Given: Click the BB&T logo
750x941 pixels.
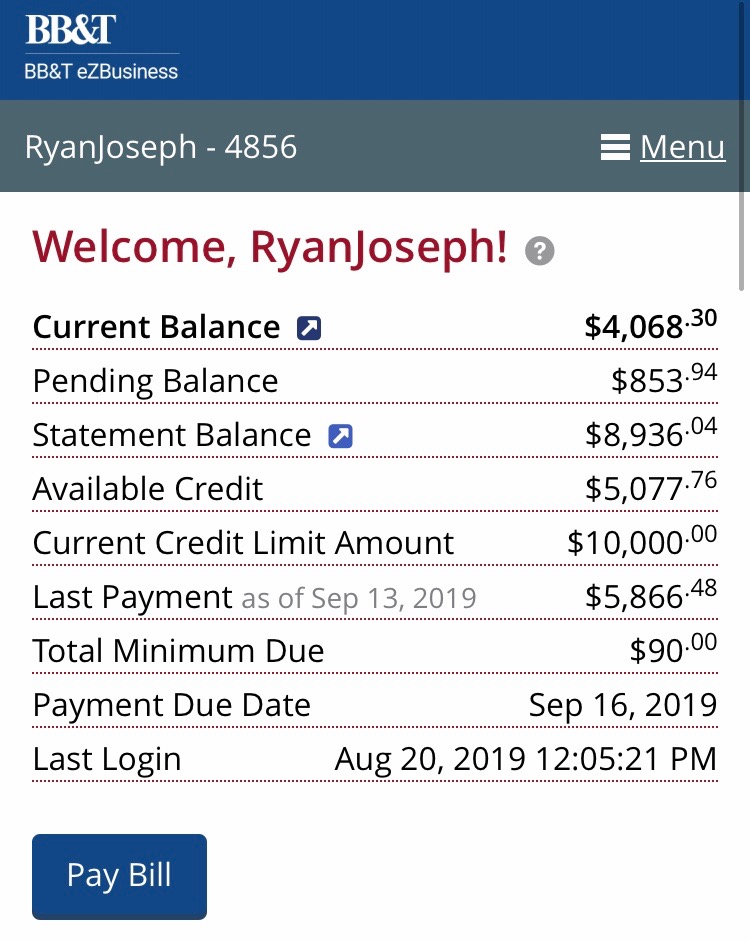Looking at the screenshot, I should [70, 30].
